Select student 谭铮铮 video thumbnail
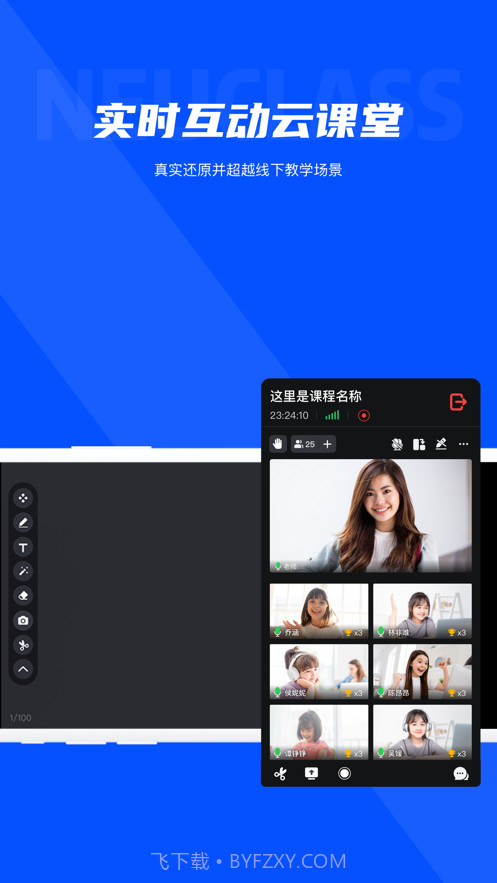The width and height of the screenshot is (497, 883). (x=319, y=732)
